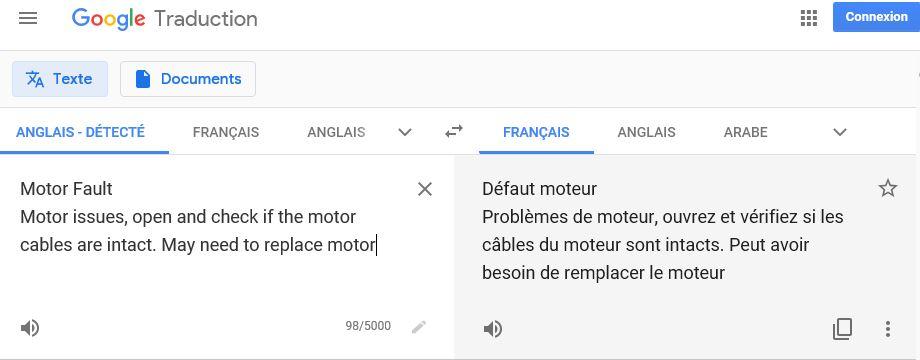
Task: Choose Français as source language
Action: click(226, 132)
